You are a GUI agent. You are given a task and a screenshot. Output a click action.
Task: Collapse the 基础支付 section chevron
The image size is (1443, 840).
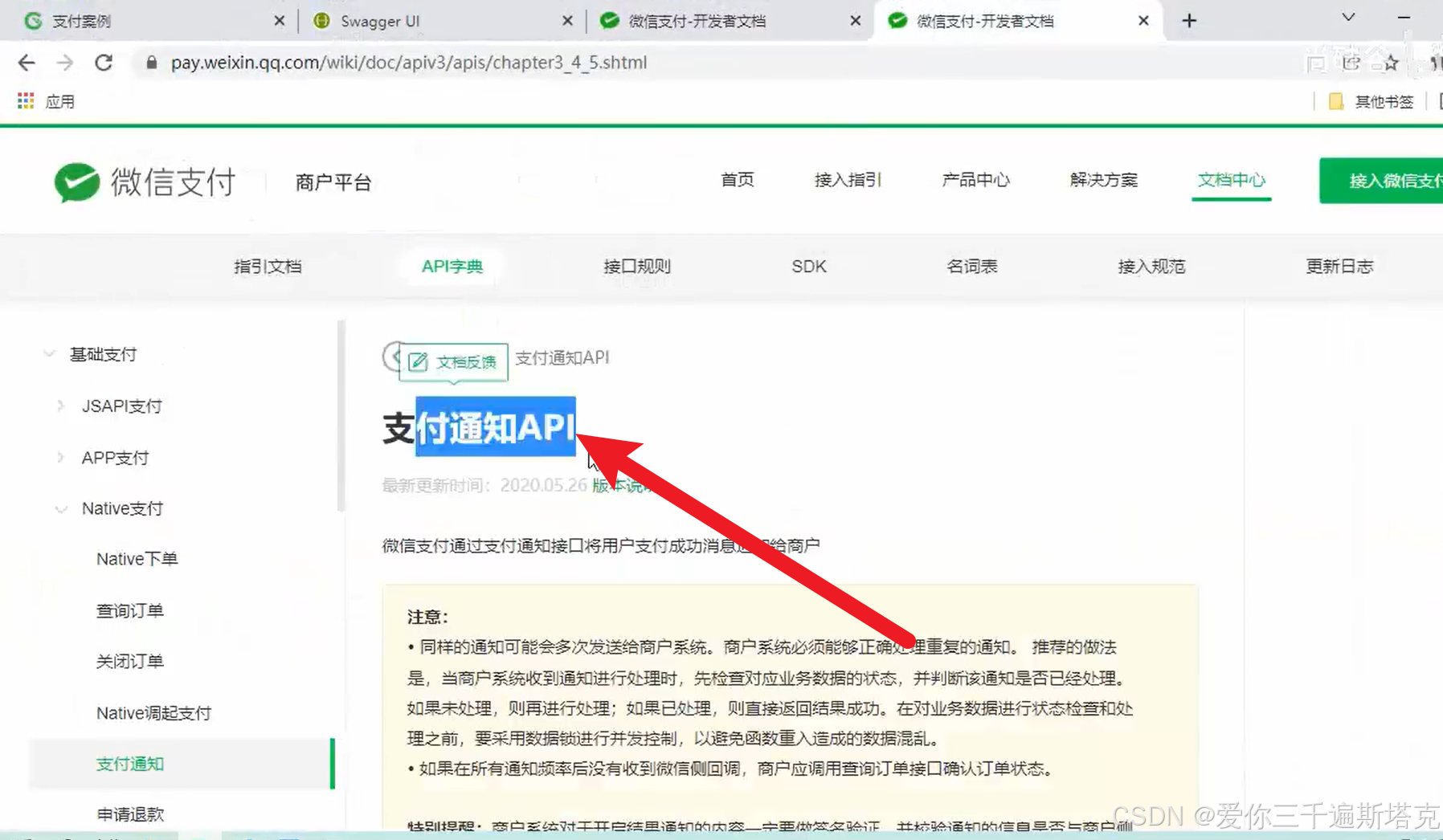coord(49,354)
